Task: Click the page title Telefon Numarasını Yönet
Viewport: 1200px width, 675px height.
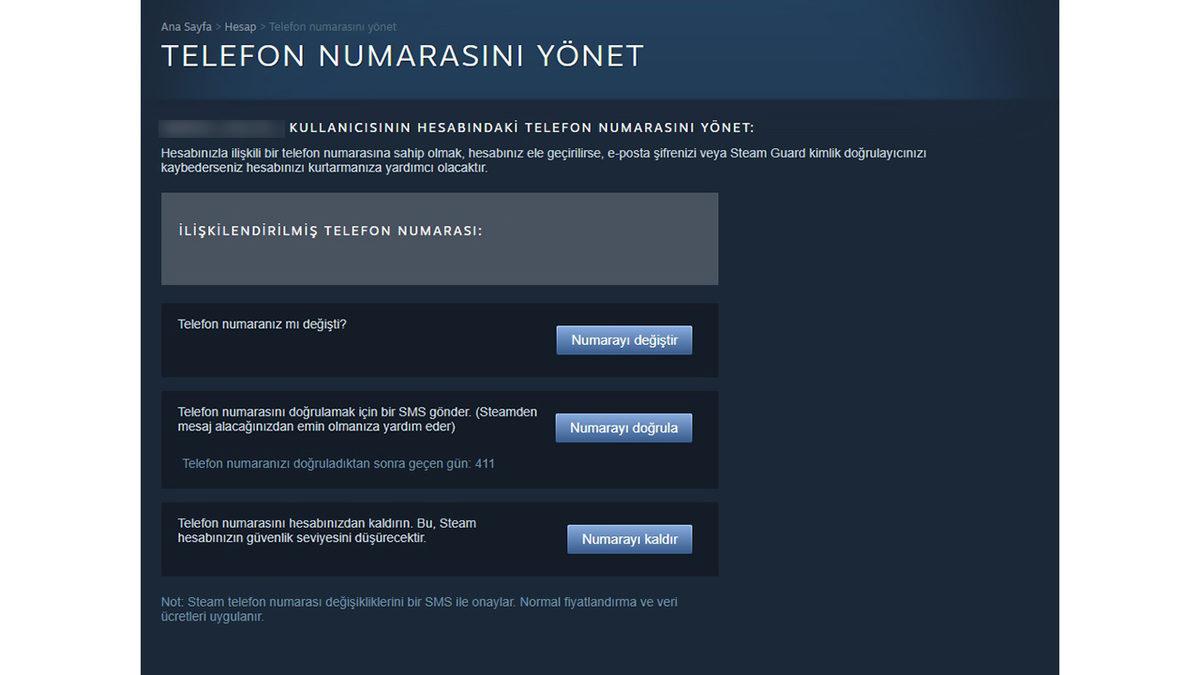Action: pos(402,56)
